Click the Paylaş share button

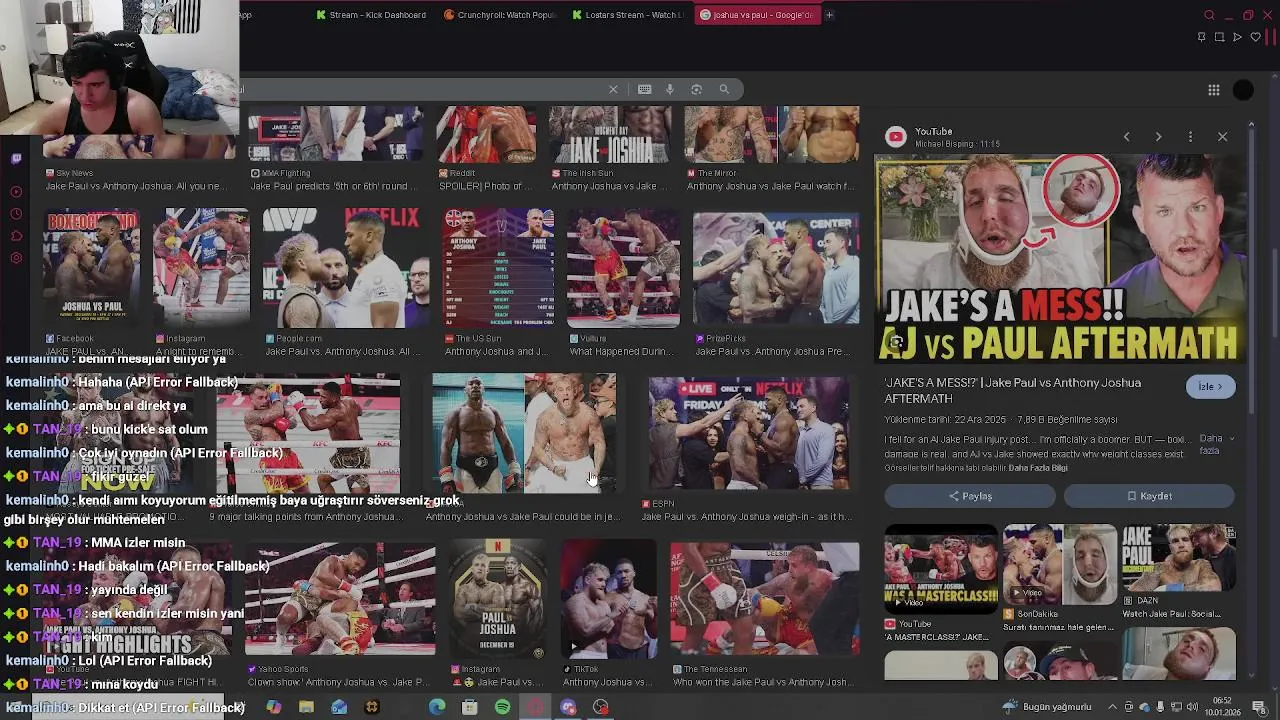[x=970, y=496]
